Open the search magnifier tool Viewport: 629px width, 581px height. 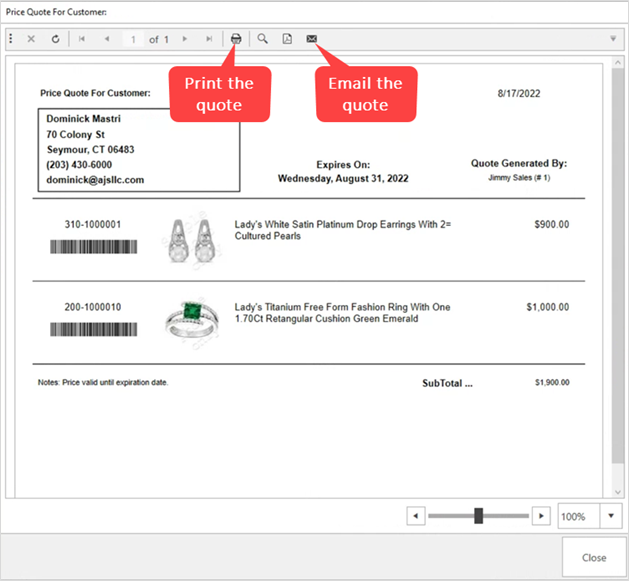(263, 39)
